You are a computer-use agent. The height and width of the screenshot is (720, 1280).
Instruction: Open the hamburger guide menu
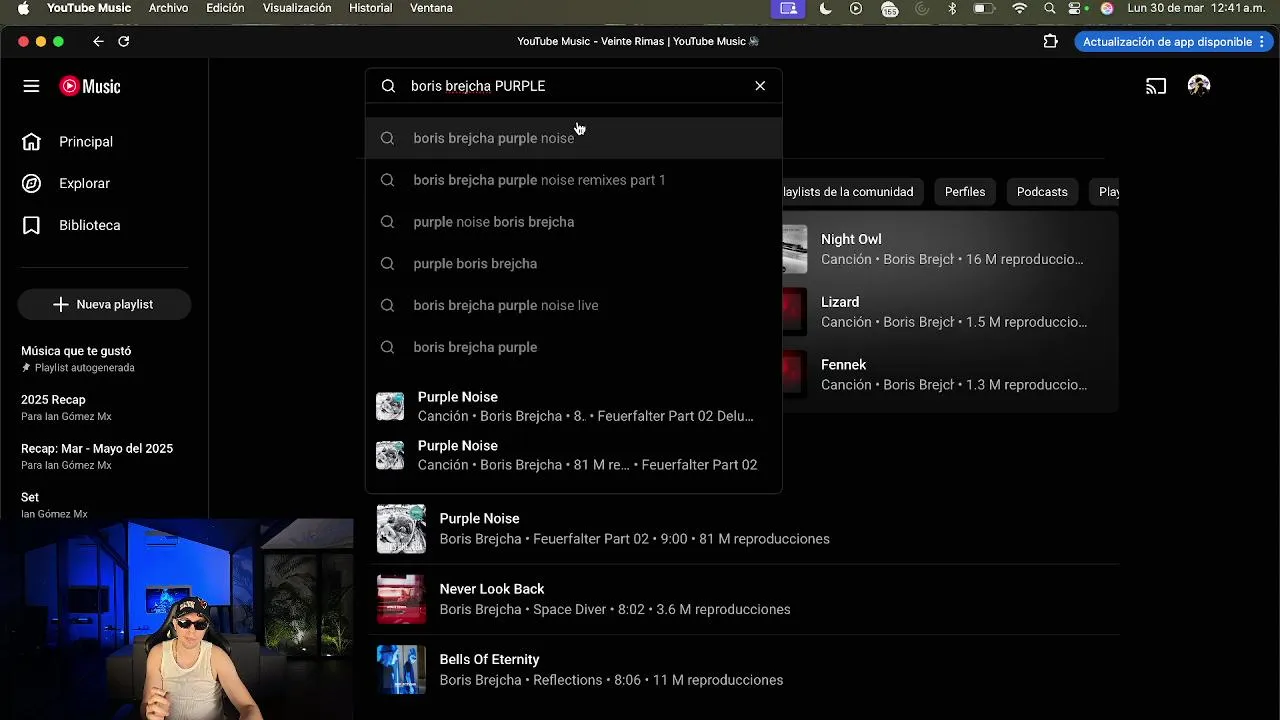(x=31, y=86)
